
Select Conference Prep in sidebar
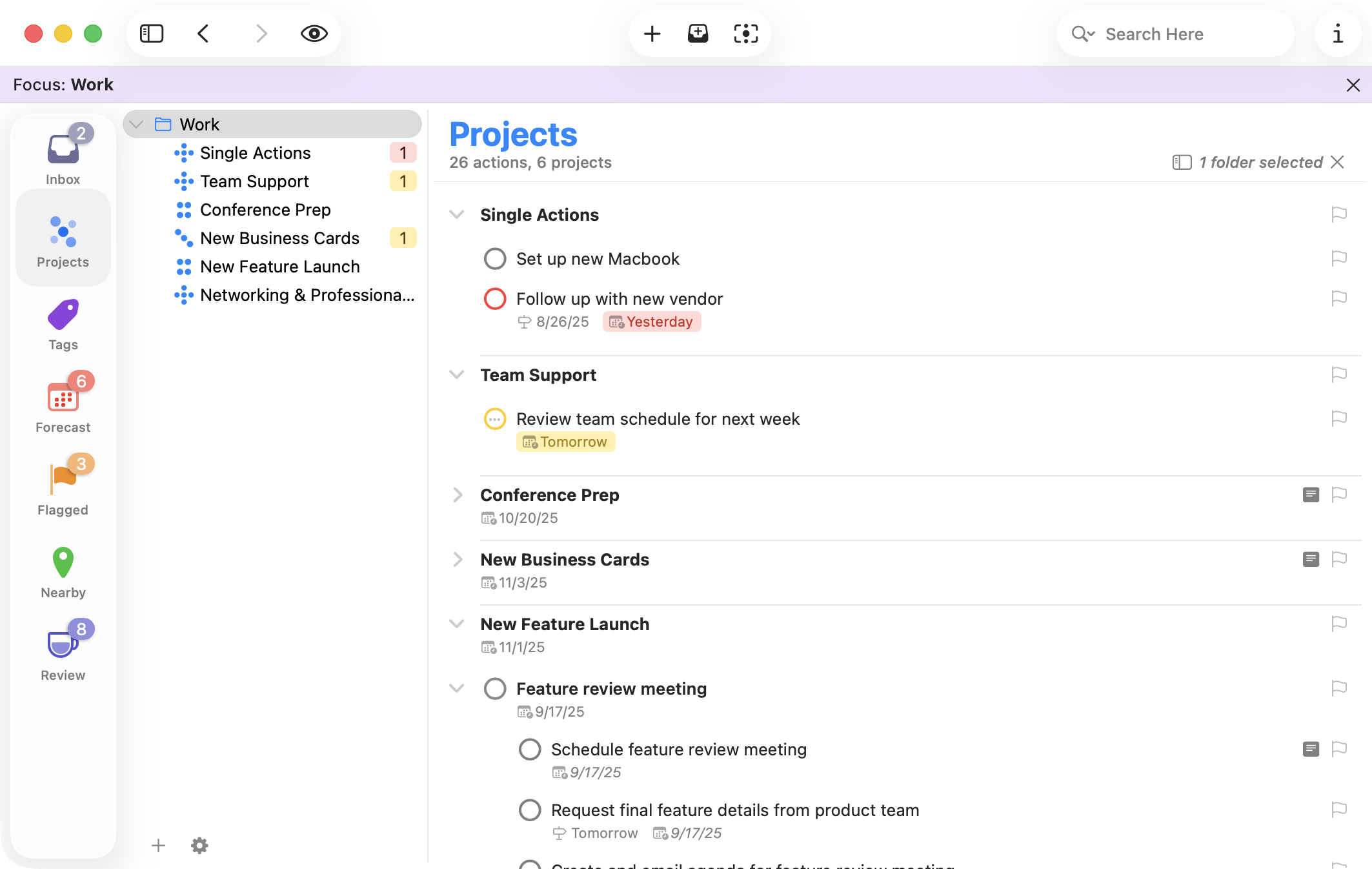[272, 210]
